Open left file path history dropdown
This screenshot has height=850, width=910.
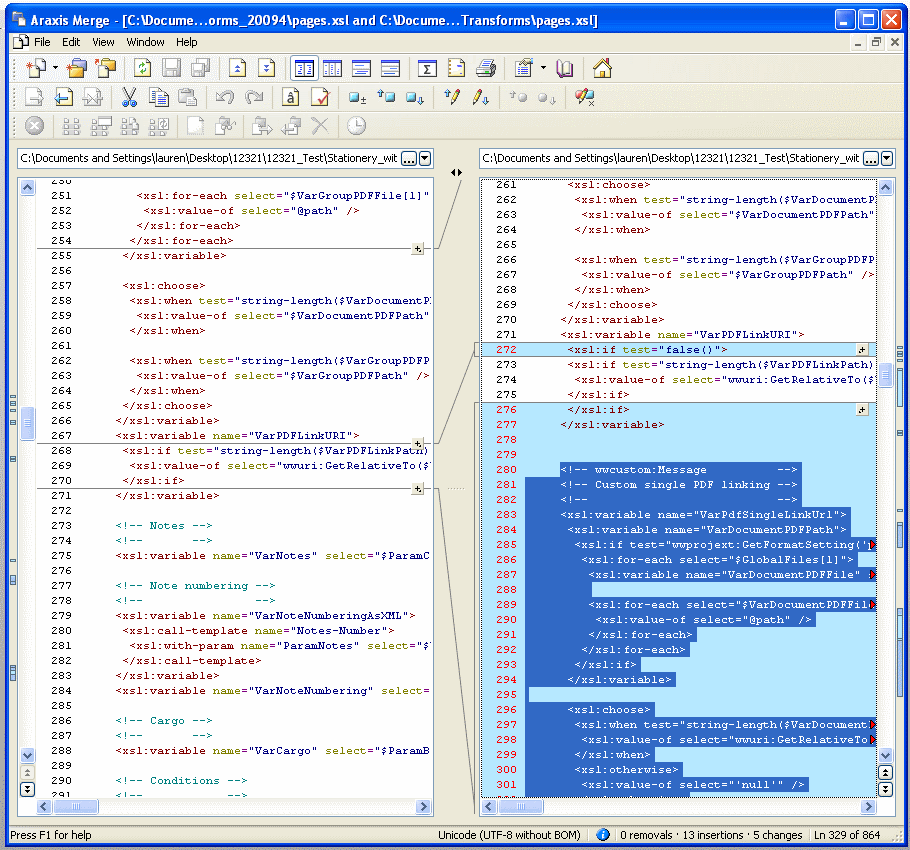coord(425,158)
